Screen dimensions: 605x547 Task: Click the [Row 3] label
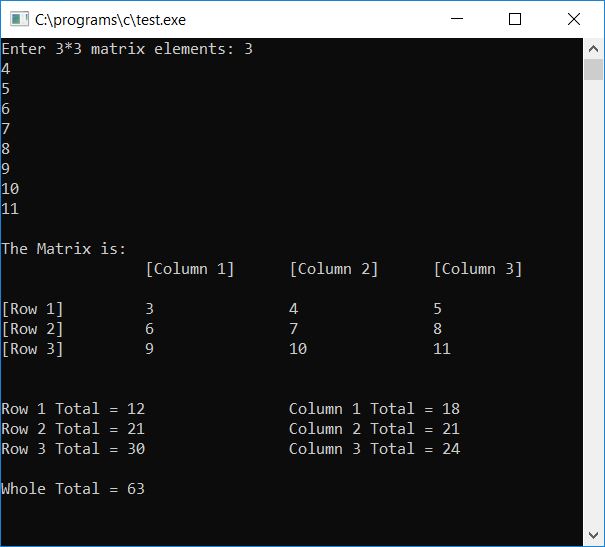[32, 349]
